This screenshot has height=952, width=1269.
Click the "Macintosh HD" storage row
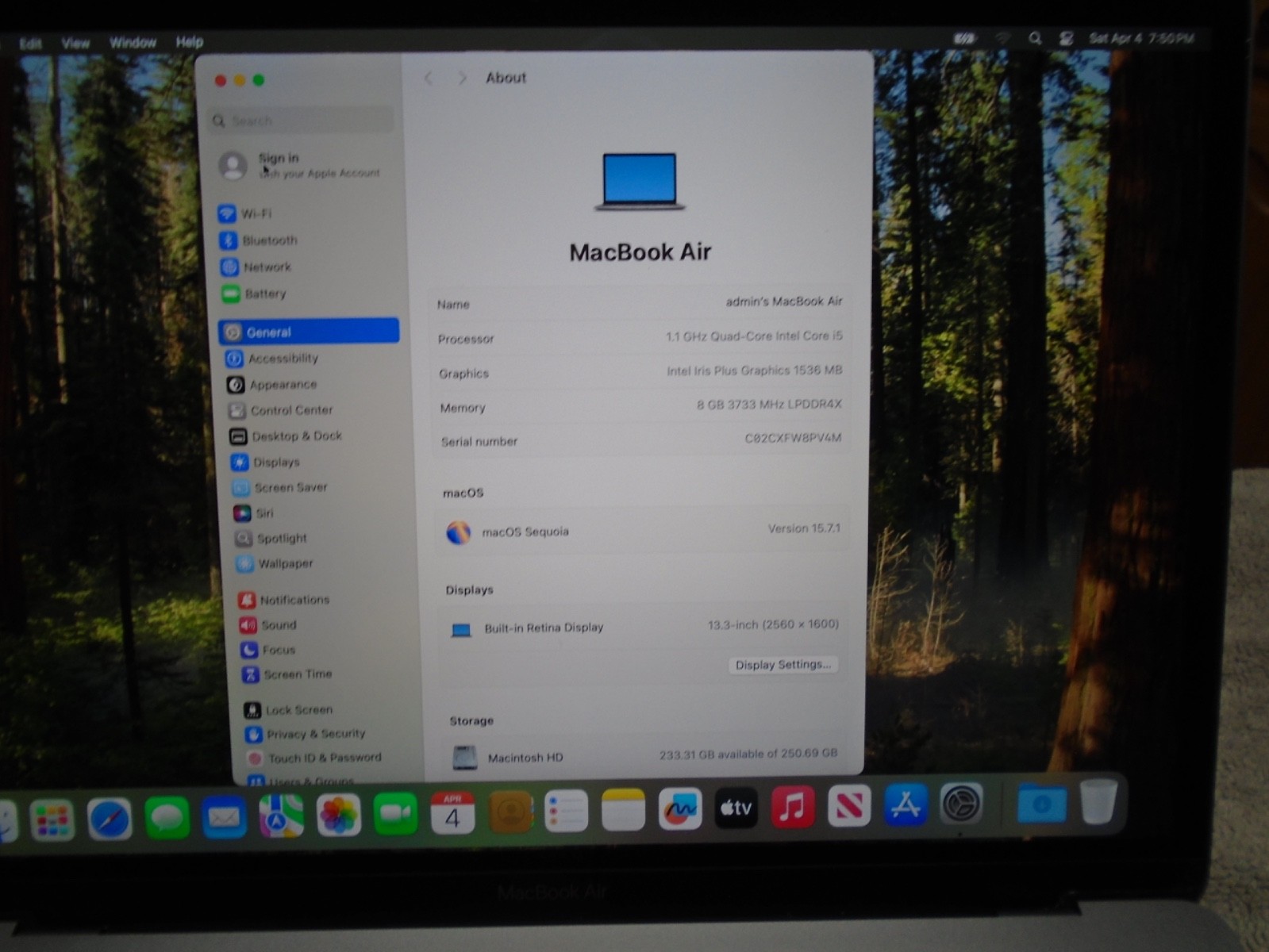(644, 756)
